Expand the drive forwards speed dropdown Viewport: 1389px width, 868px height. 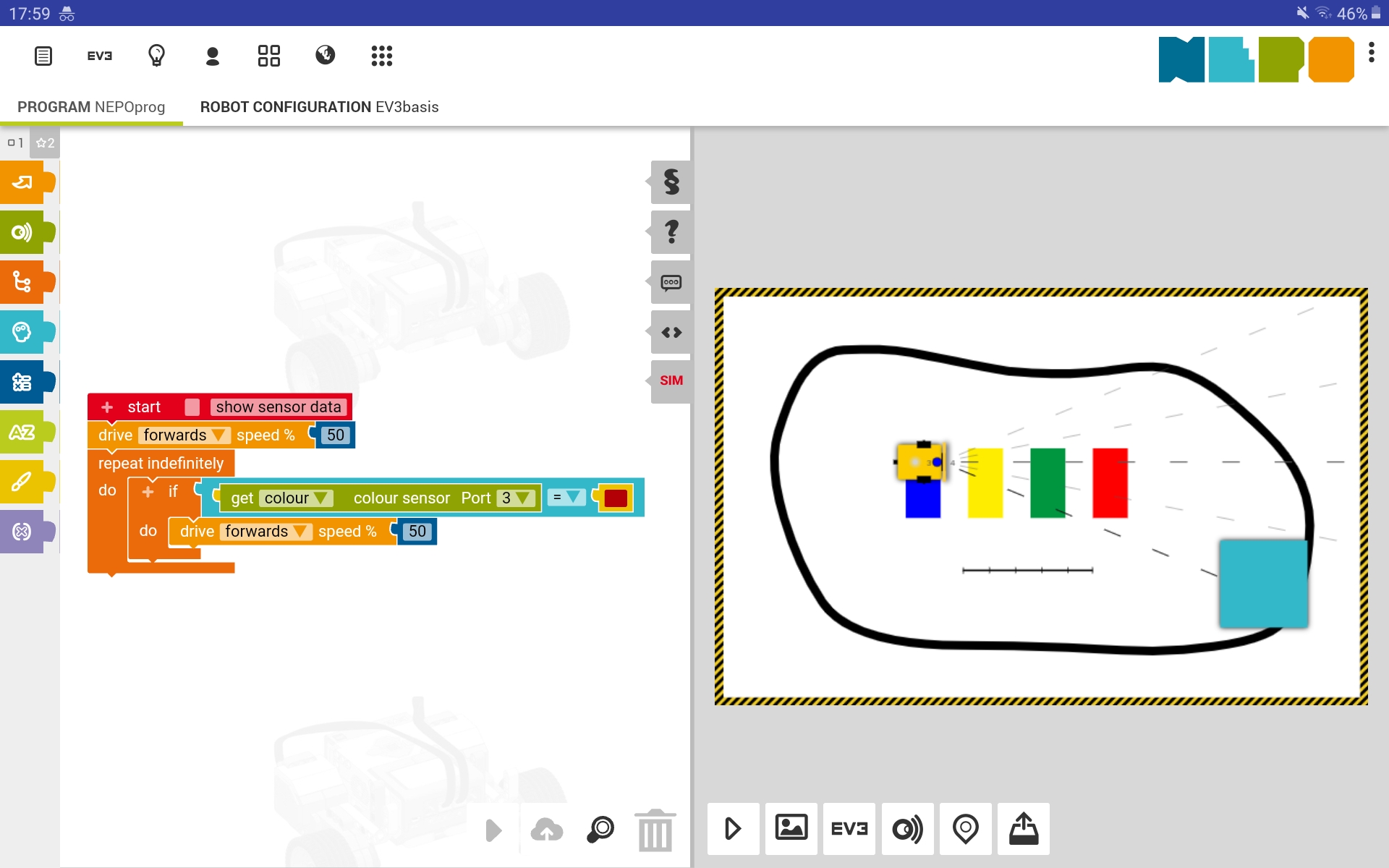(218, 435)
